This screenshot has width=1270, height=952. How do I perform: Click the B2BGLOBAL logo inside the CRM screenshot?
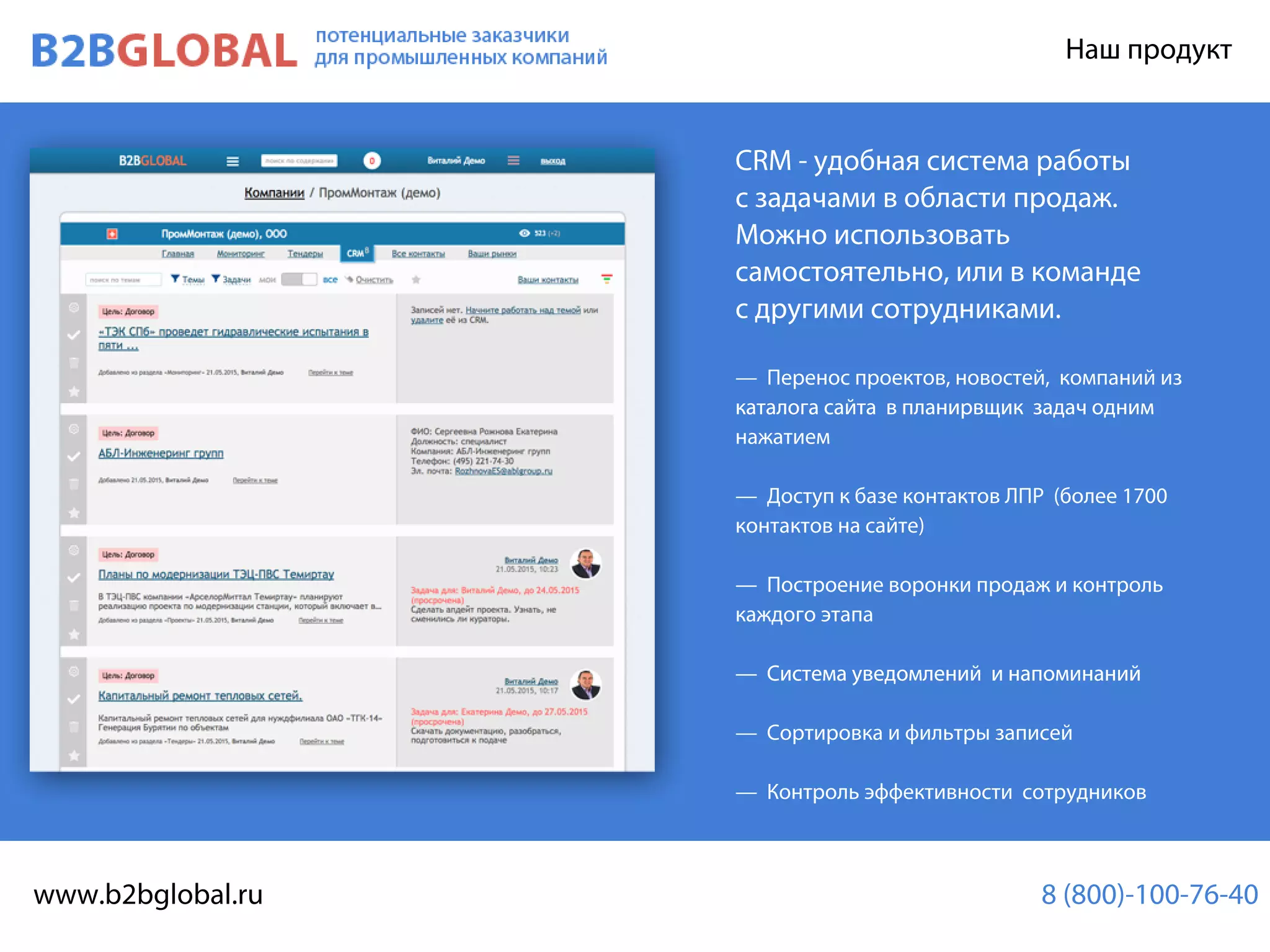point(153,161)
